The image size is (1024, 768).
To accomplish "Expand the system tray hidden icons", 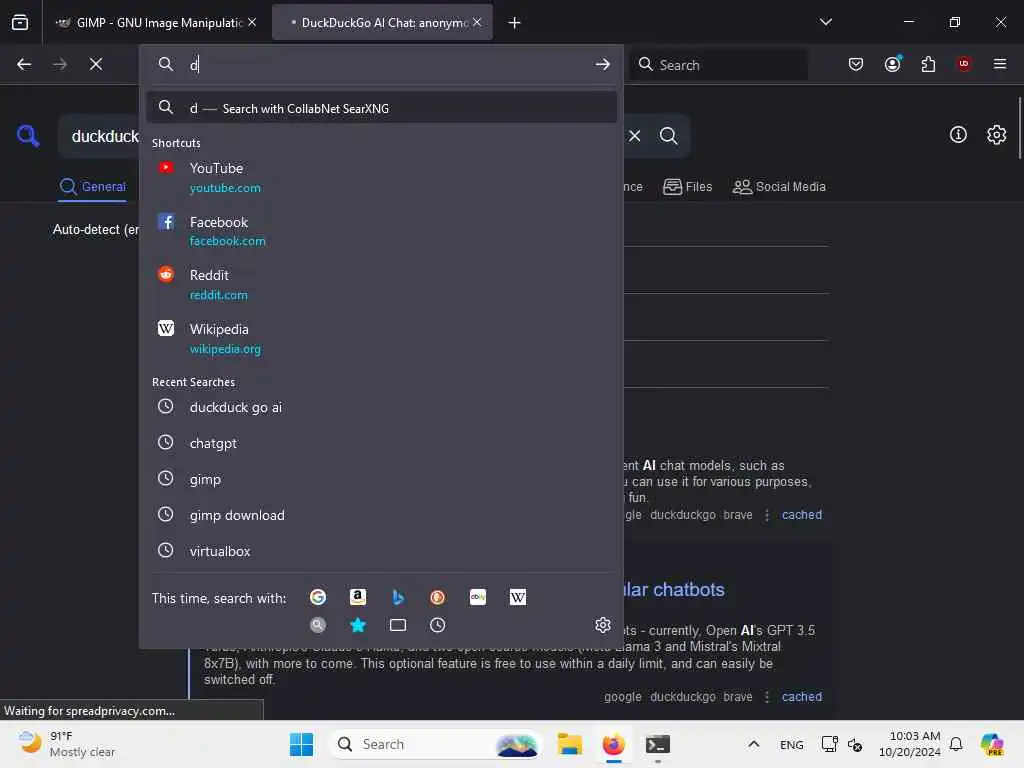I will [753, 744].
